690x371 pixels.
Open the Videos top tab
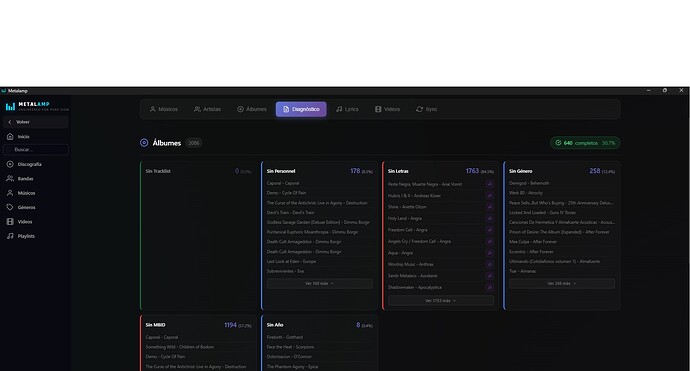(387, 109)
